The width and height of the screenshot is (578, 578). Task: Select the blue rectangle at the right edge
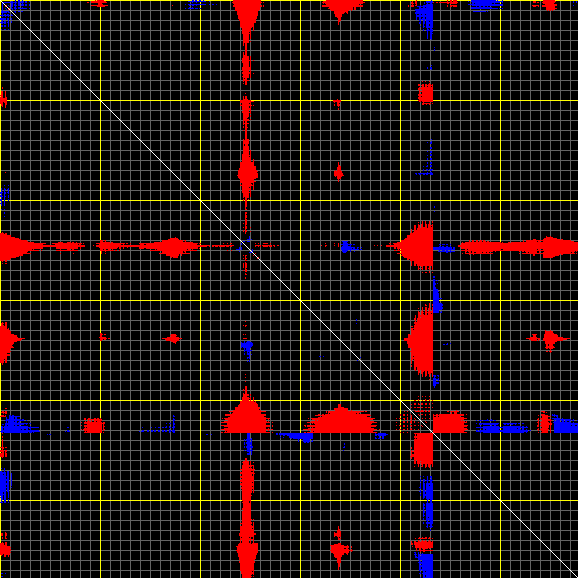[x=565, y=426]
